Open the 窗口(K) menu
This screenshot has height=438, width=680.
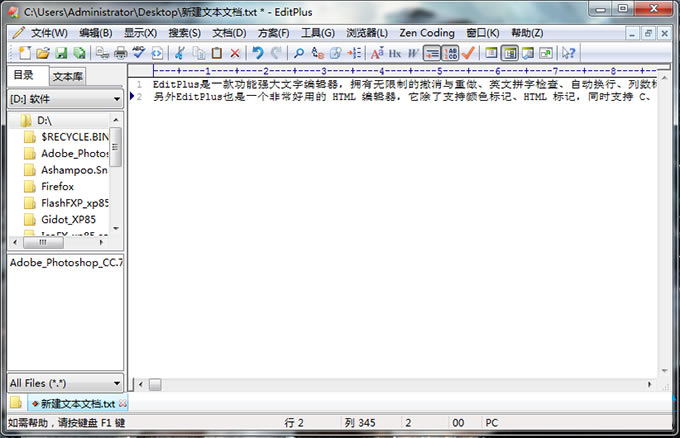coord(483,33)
